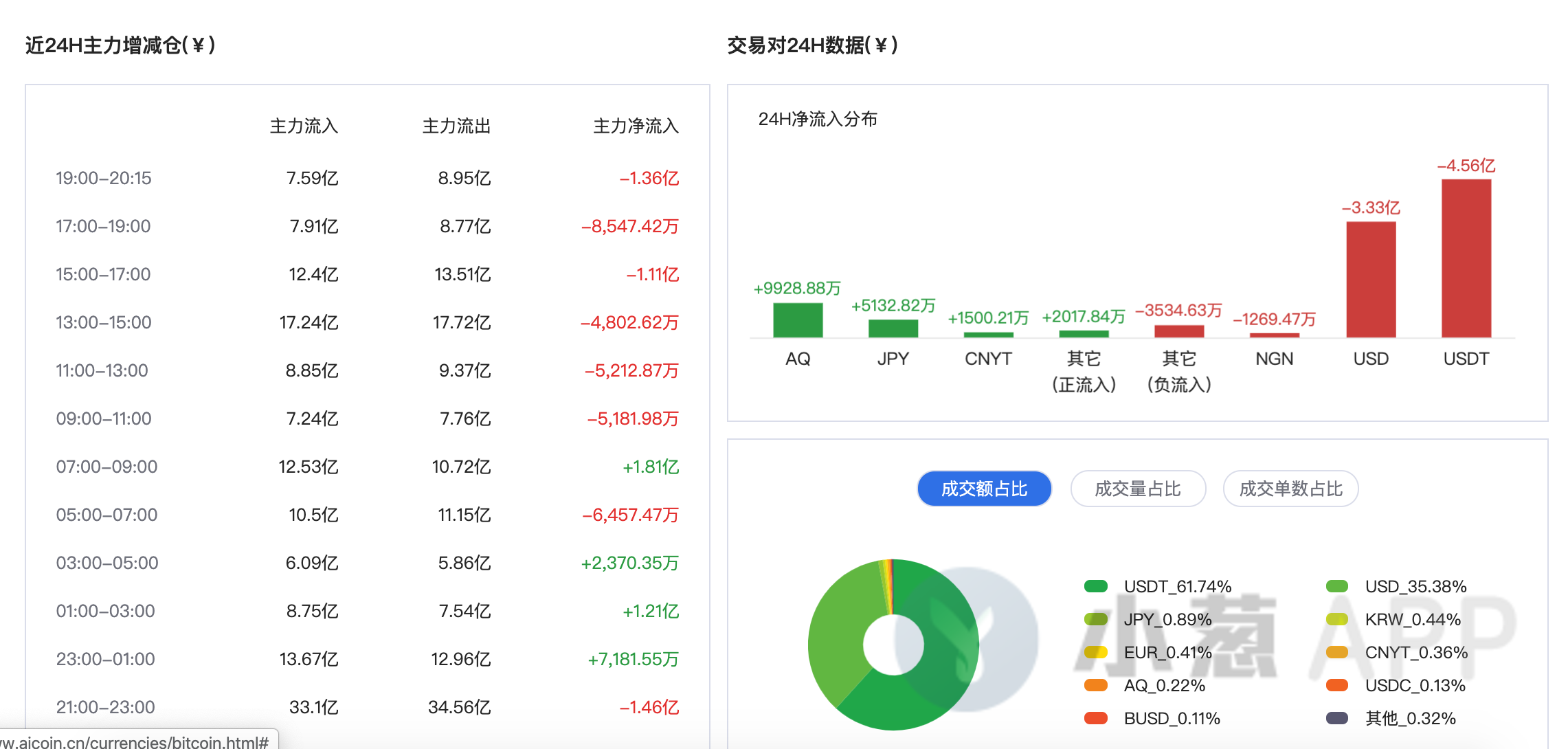The image size is (1568, 749).
Task: Select the 19:00–20:15 time row label
Action: [103, 178]
